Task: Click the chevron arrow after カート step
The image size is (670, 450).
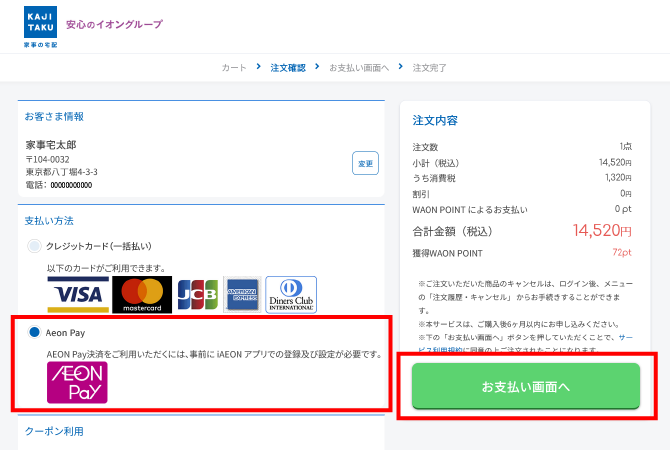Action: pyautogui.click(x=259, y=67)
